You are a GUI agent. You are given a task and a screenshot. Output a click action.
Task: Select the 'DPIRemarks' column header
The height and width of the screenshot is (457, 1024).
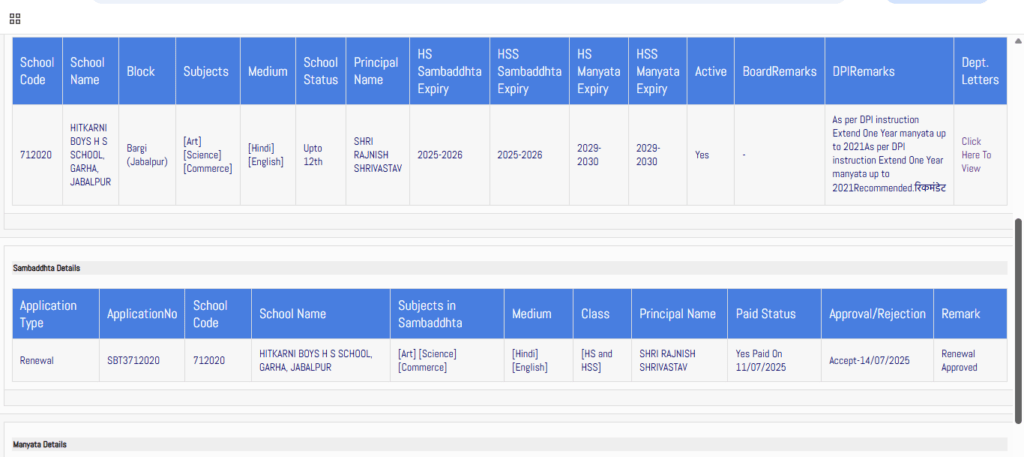[863, 72]
